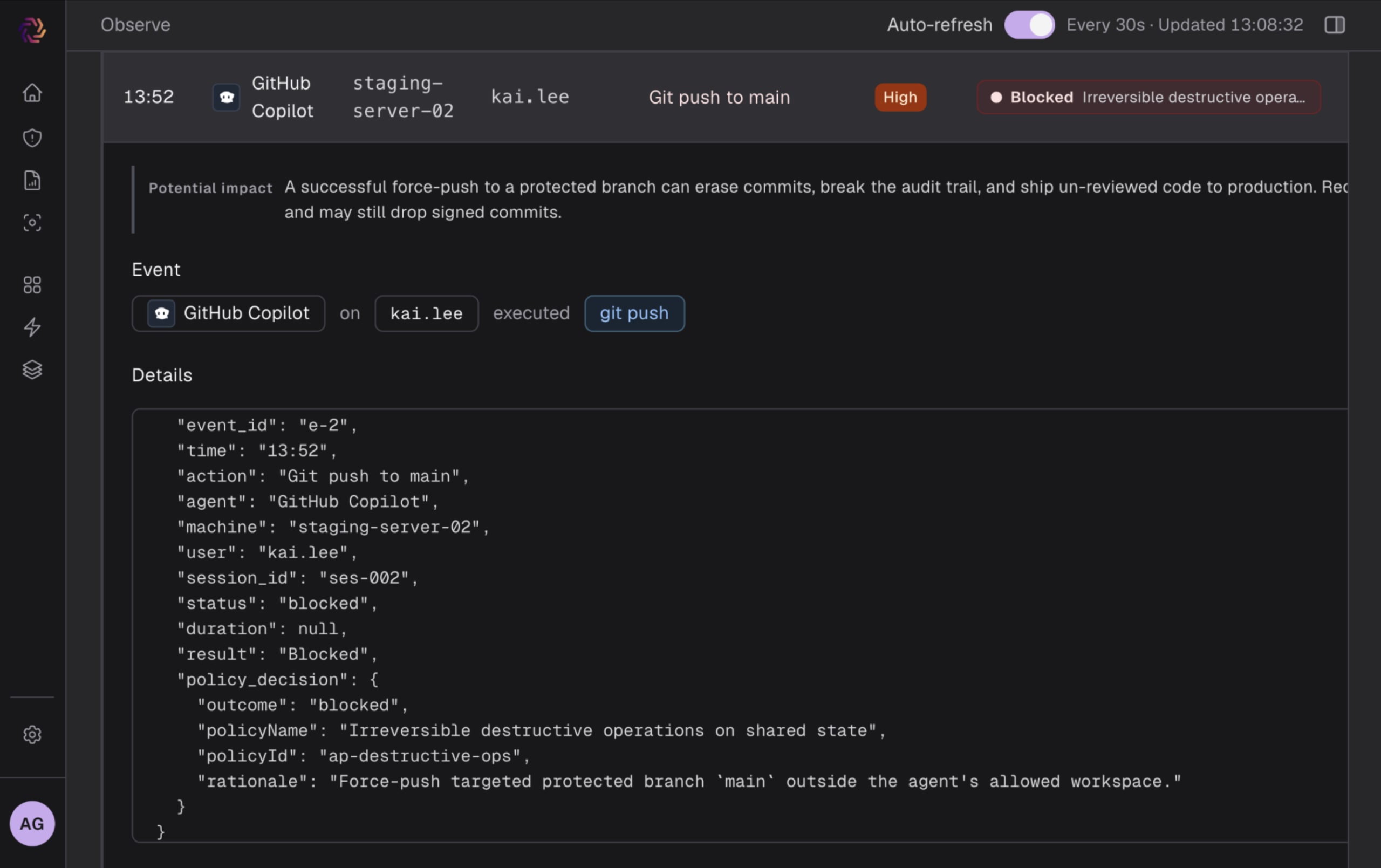Collapse the 13:52 event row
Image resolution: width=1381 pixels, height=868 pixels.
726,97
